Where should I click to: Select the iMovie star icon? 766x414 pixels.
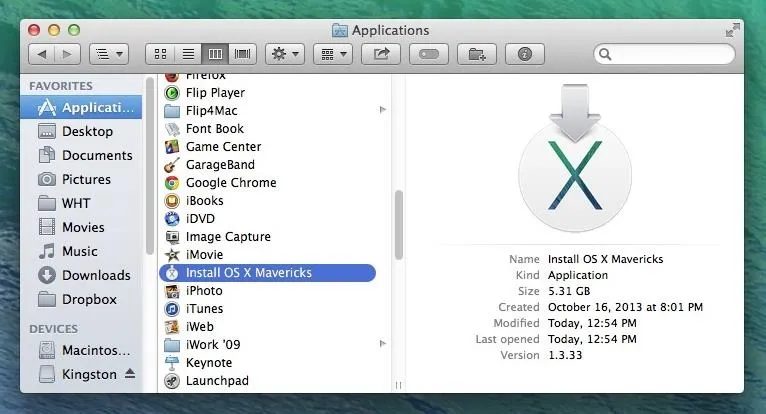(x=172, y=255)
